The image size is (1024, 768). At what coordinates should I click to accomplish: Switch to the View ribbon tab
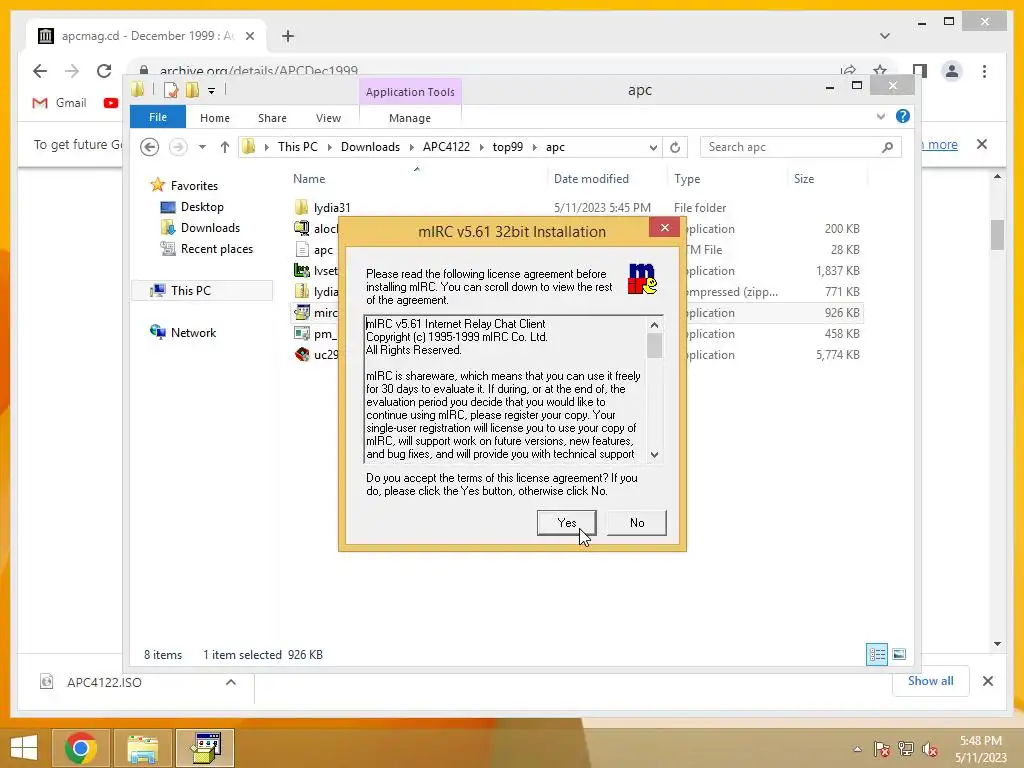328,118
